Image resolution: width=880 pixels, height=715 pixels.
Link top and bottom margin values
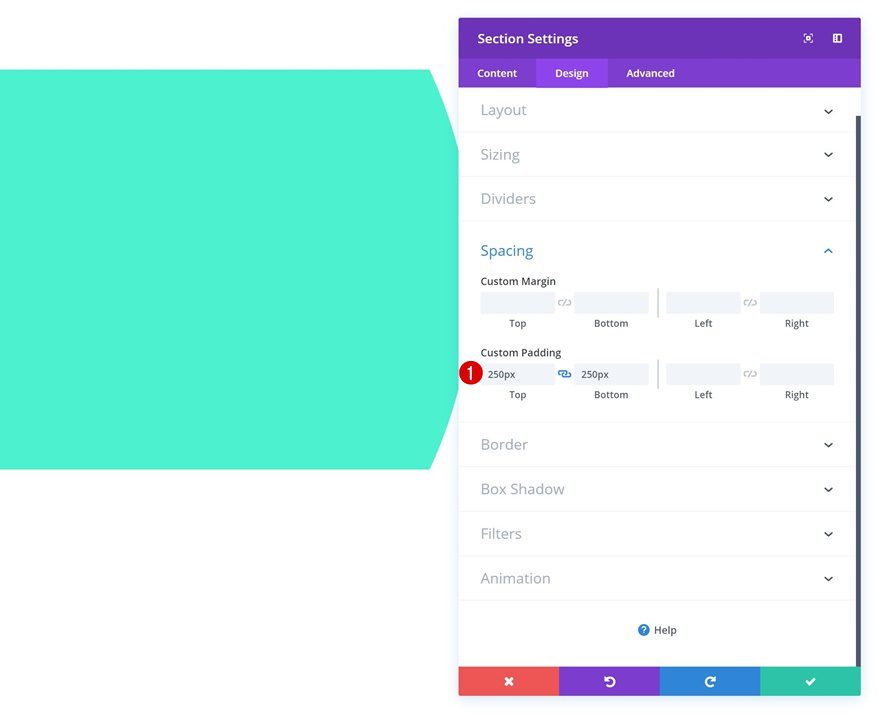point(564,301)
